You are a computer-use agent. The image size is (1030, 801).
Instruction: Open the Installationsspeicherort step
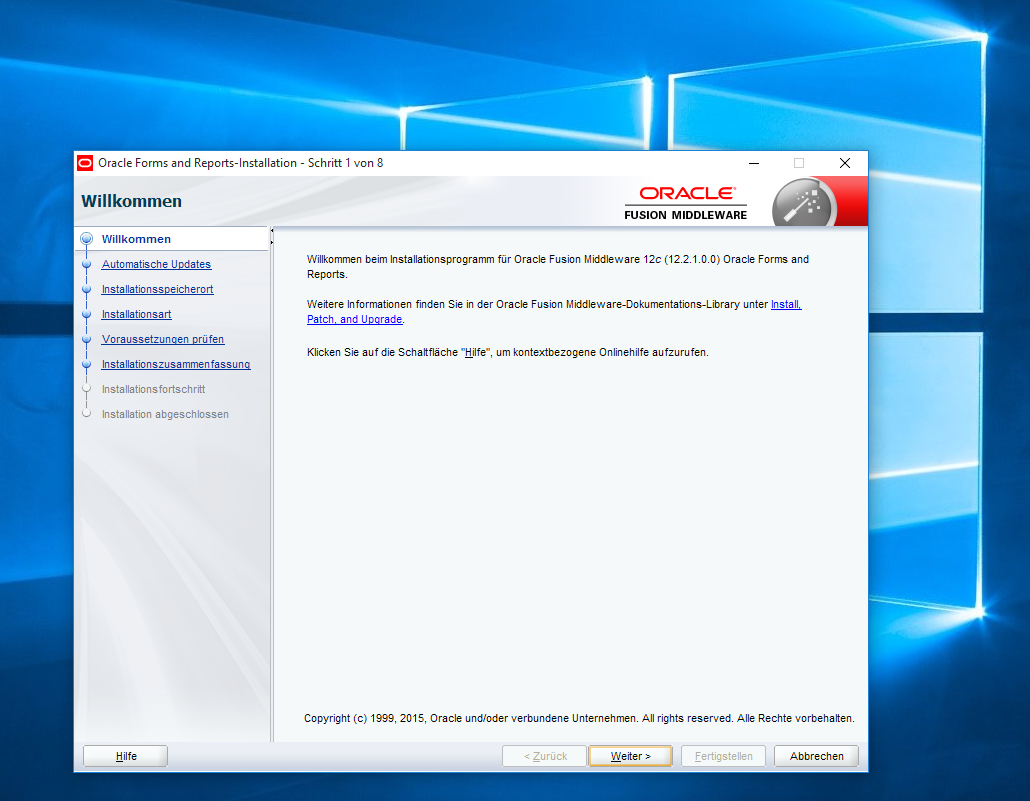point(158,289)
